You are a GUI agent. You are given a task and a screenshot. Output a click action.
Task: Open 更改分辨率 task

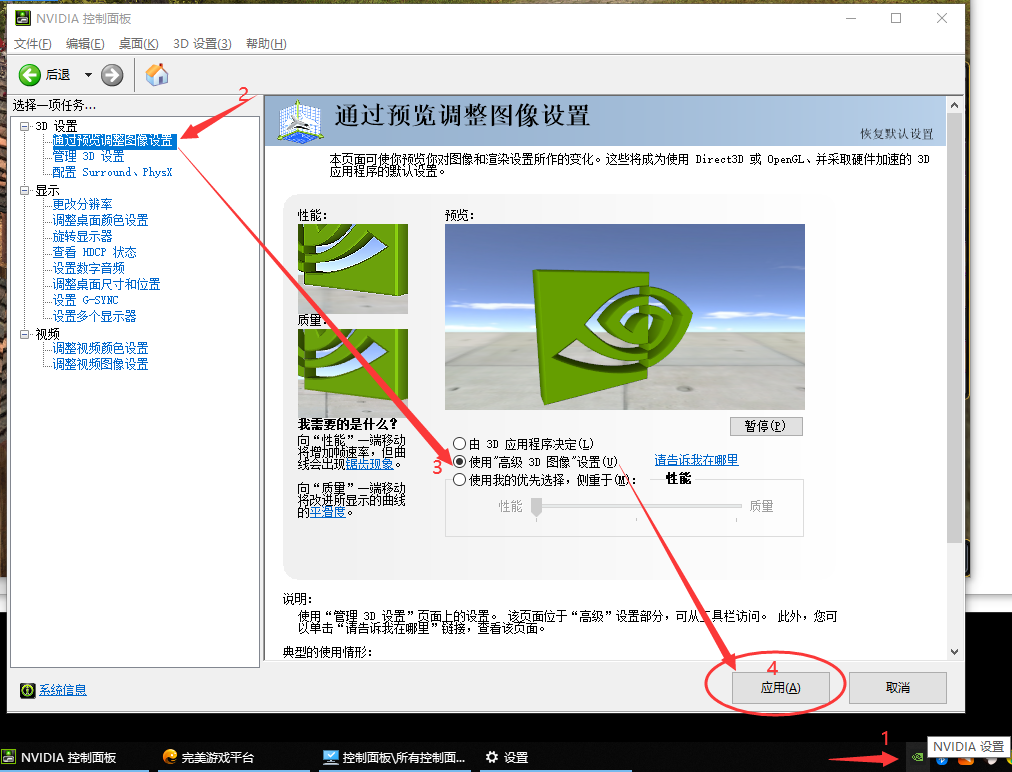pyautogui.click(x=83, y=204)
